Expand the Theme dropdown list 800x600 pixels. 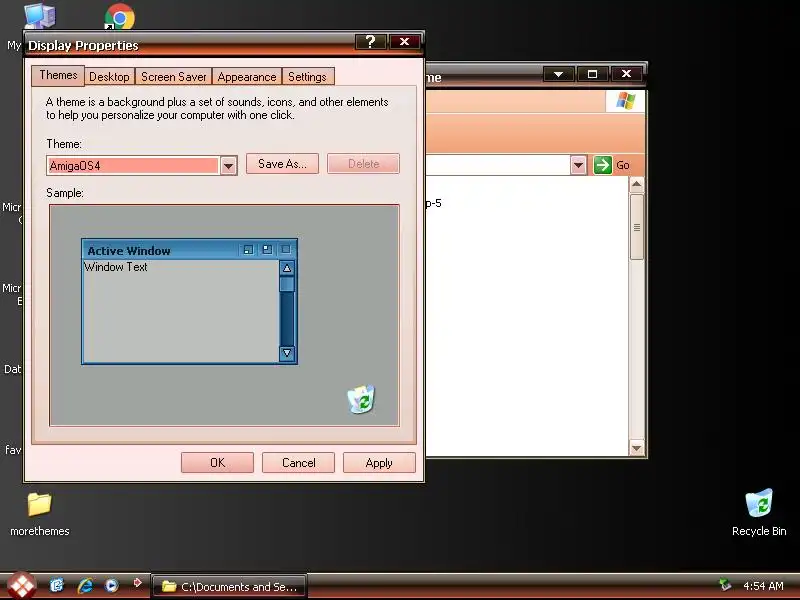pyautogui.click(x=229, y=166)
